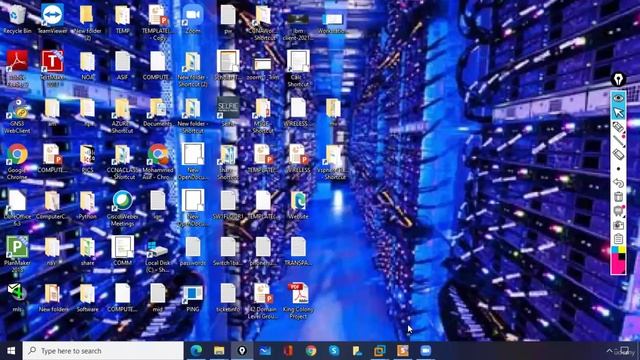Select the PlanMaker 2018 desktop icon
This screenshot has height=360, width=640.
(x=17, y=255)
